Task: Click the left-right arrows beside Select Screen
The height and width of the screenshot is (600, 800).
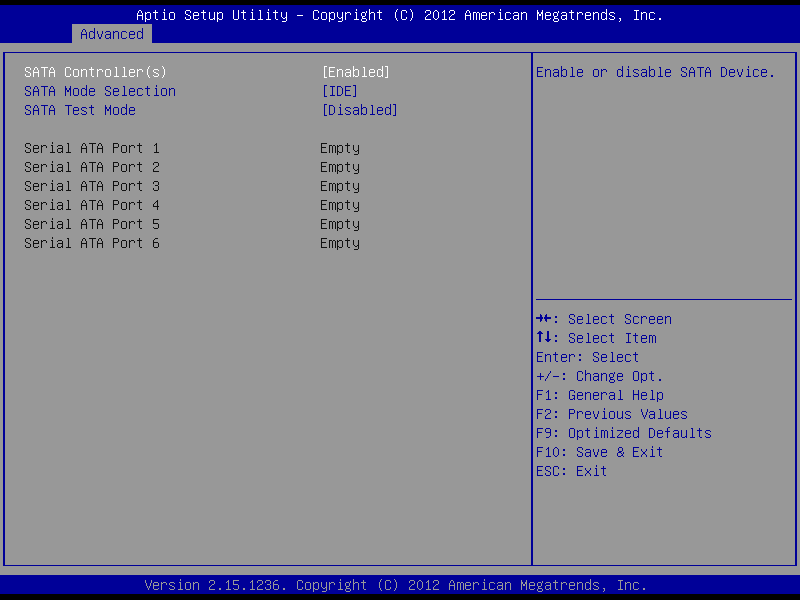Action: (545, 319)
